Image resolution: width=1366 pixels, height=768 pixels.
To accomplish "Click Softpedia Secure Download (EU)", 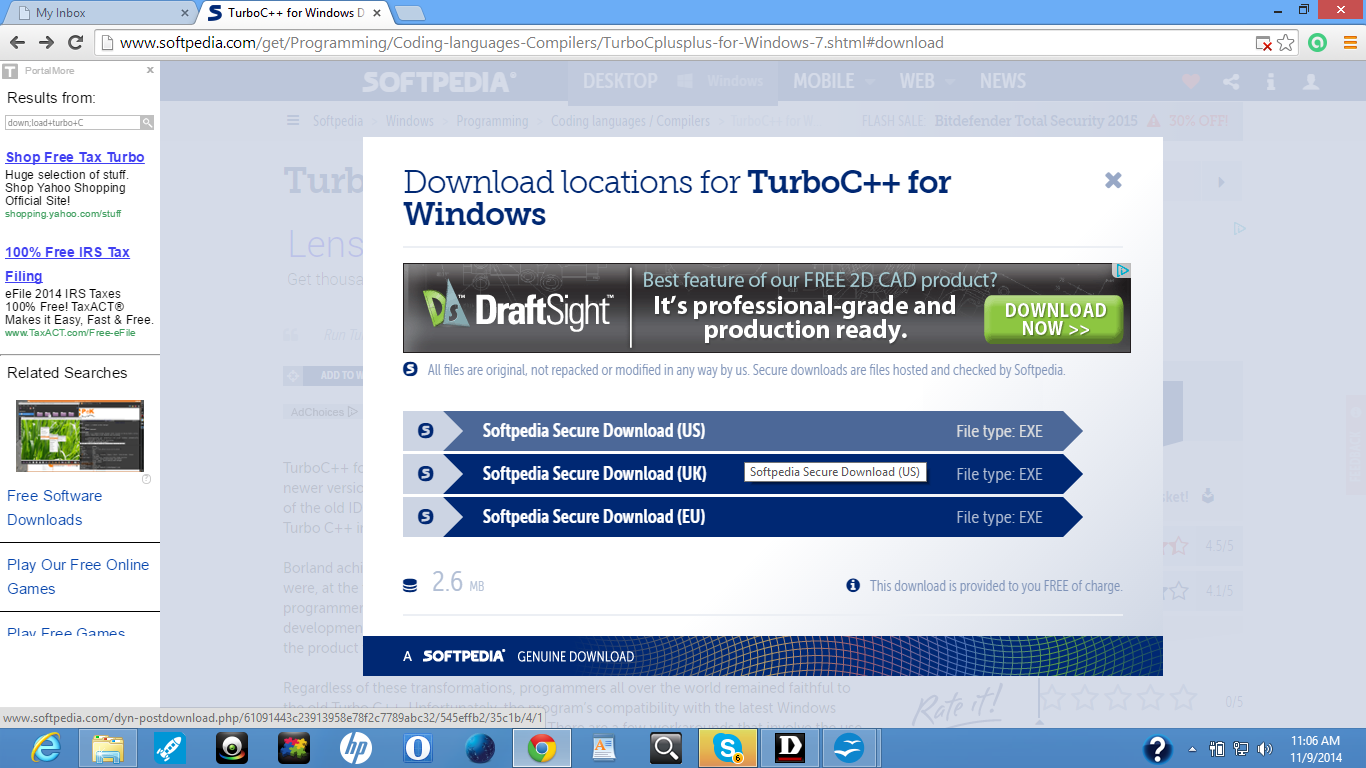I will click(x=593, y=517).
